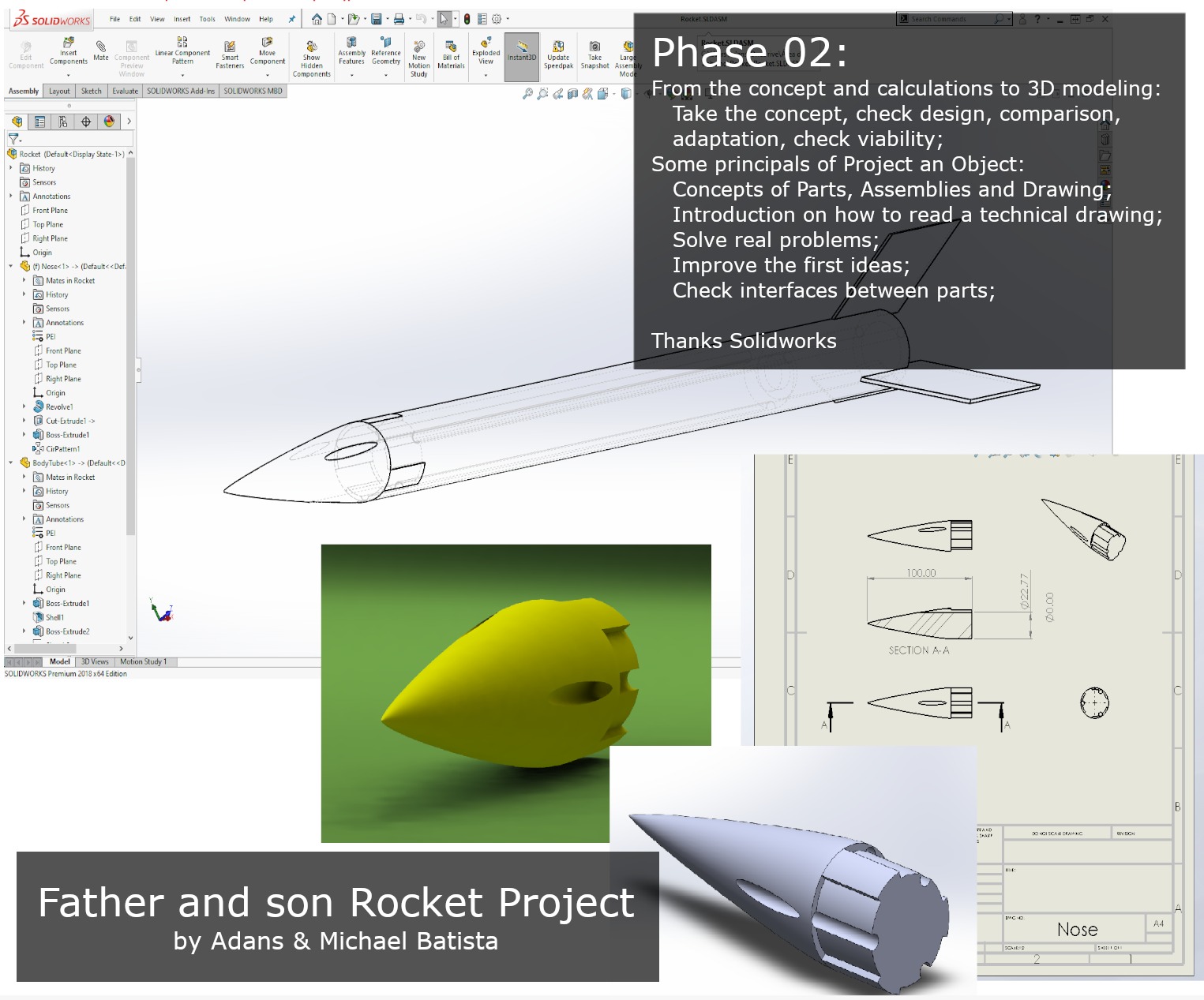
Task: Switch to the 3D Views bottom tab
Action: click(95, 661)
